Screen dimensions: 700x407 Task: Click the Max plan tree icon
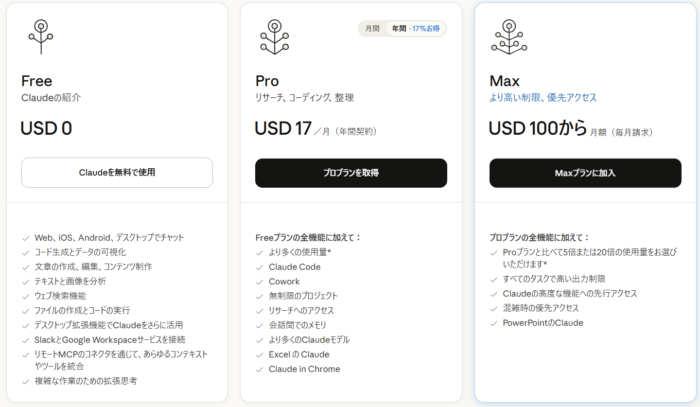click(x=509, y=36)
